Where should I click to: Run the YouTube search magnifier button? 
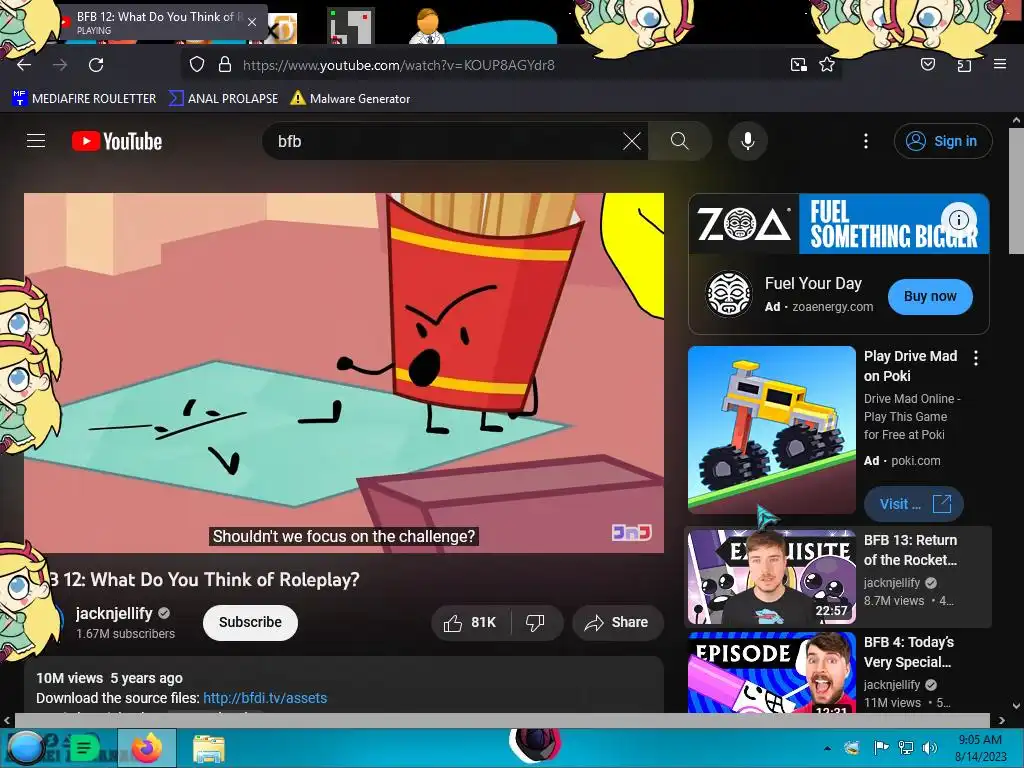680,141
